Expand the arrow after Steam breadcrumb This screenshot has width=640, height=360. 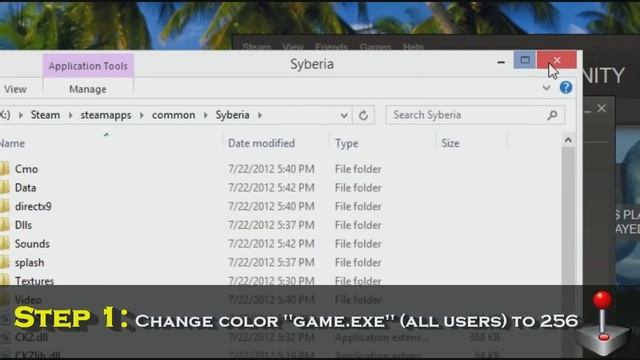70,116
